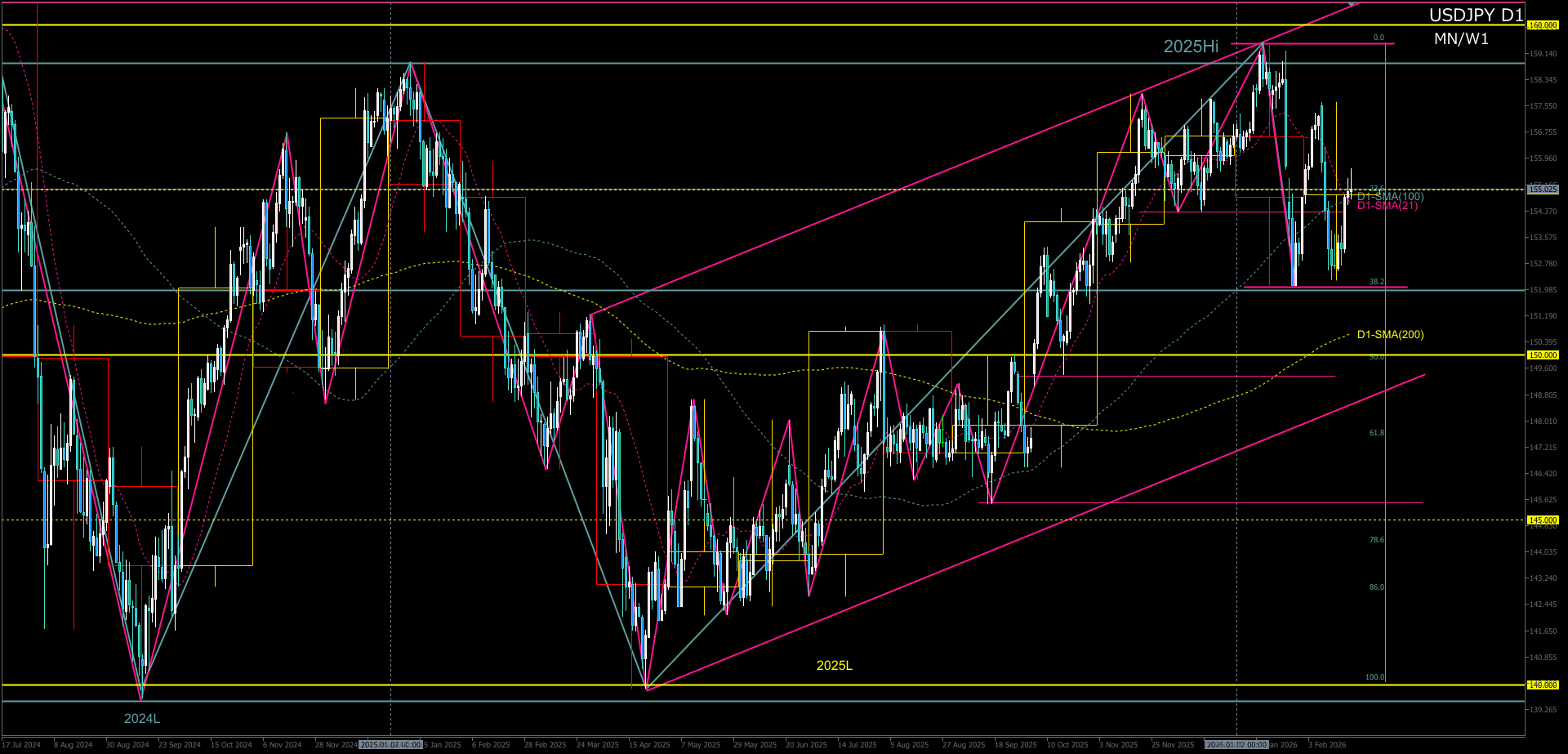Select the 2024L text label
The width and height of the screenshot is (1568, 754).
pos(142,719)
